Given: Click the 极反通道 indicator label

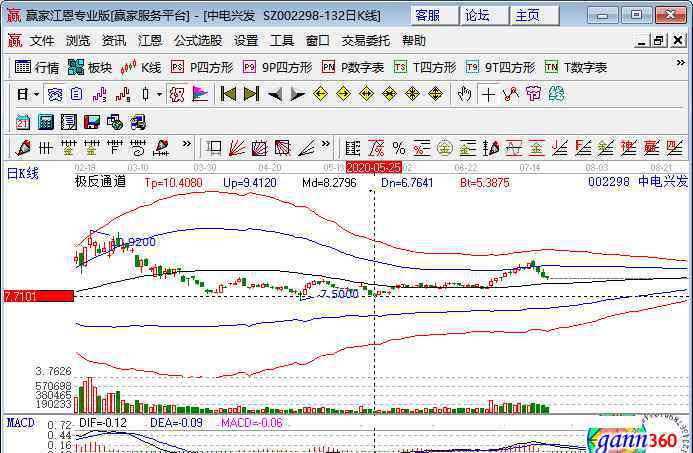Looking at the screenshot, I should tap(100, 182).
